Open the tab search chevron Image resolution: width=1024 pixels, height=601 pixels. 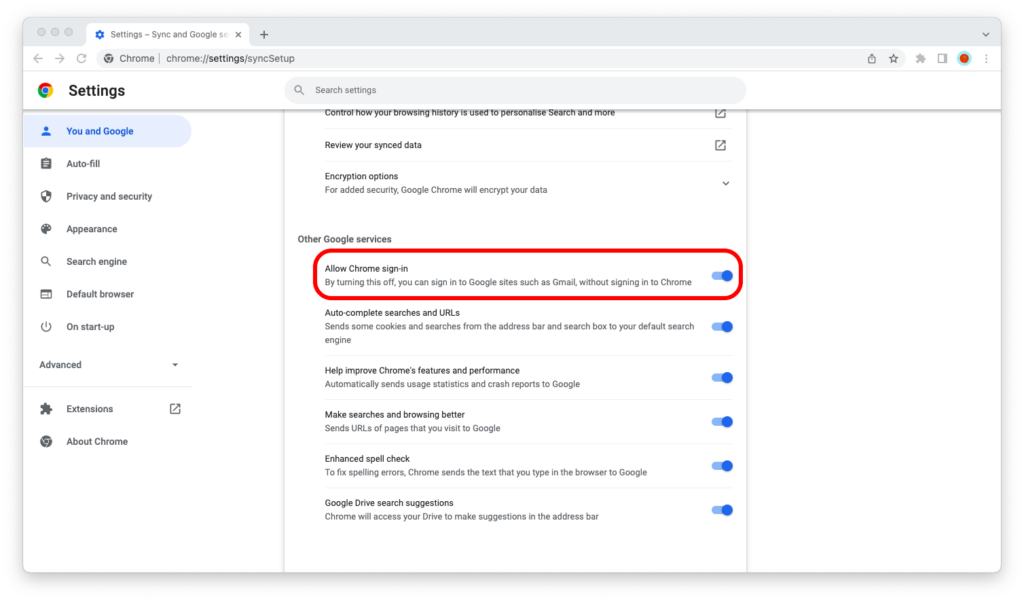click(x=985, y=35)
